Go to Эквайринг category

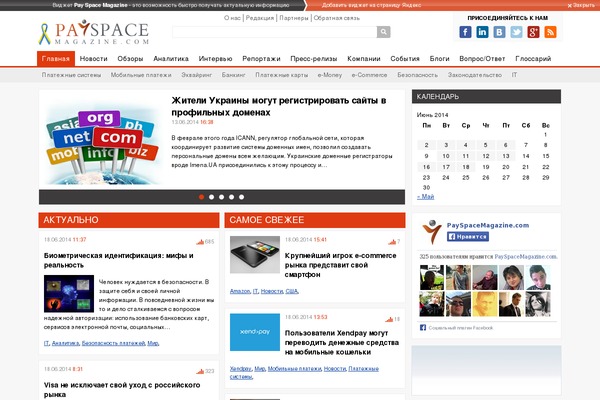pos(197,75)
